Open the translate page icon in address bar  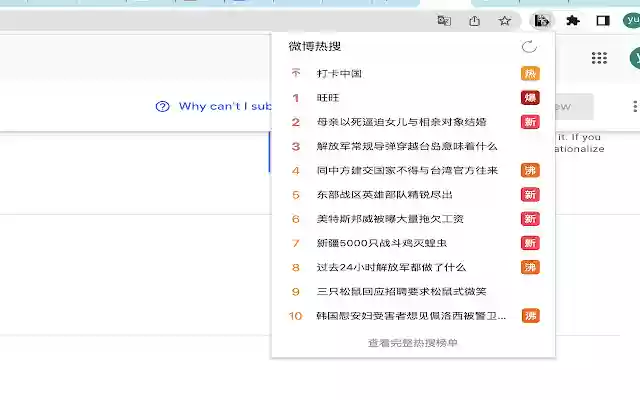[x=444, y=20]
